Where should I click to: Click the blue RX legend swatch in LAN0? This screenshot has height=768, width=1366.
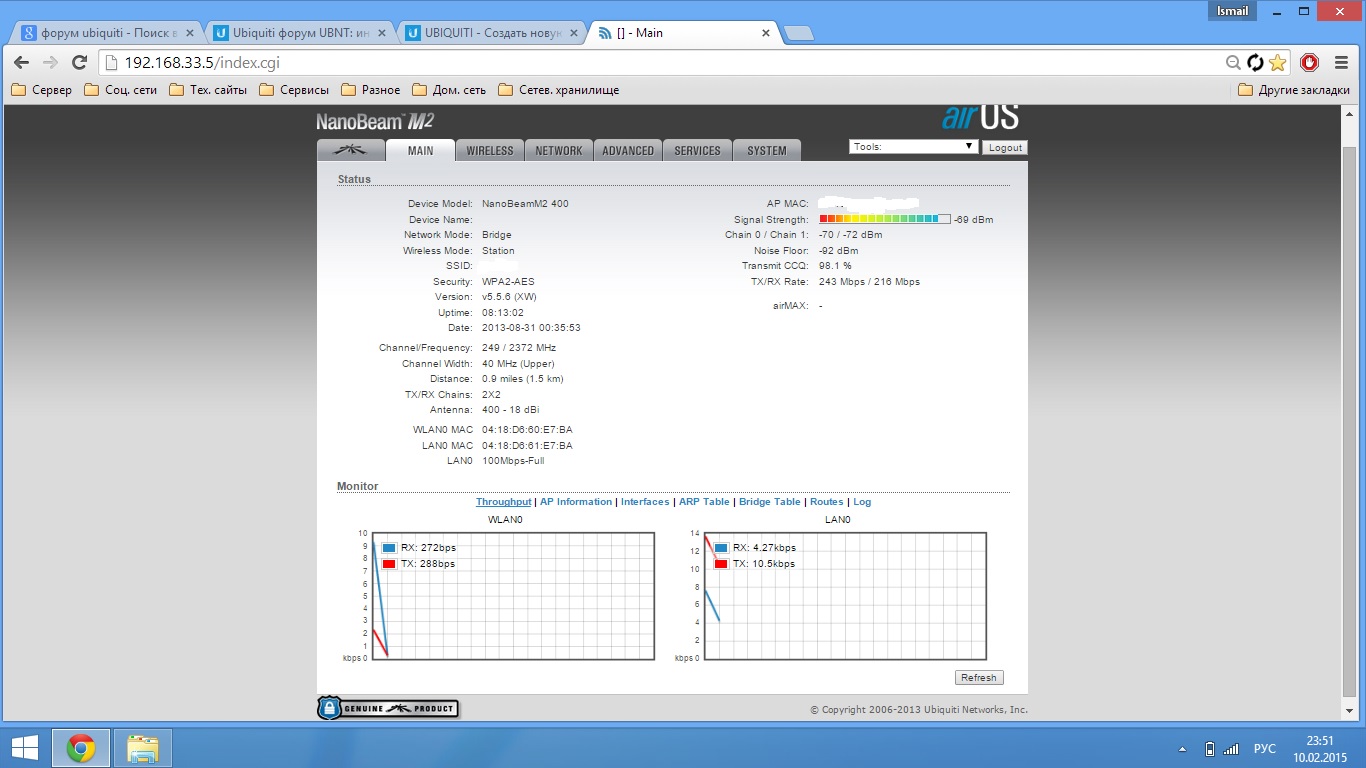[721, 547]
